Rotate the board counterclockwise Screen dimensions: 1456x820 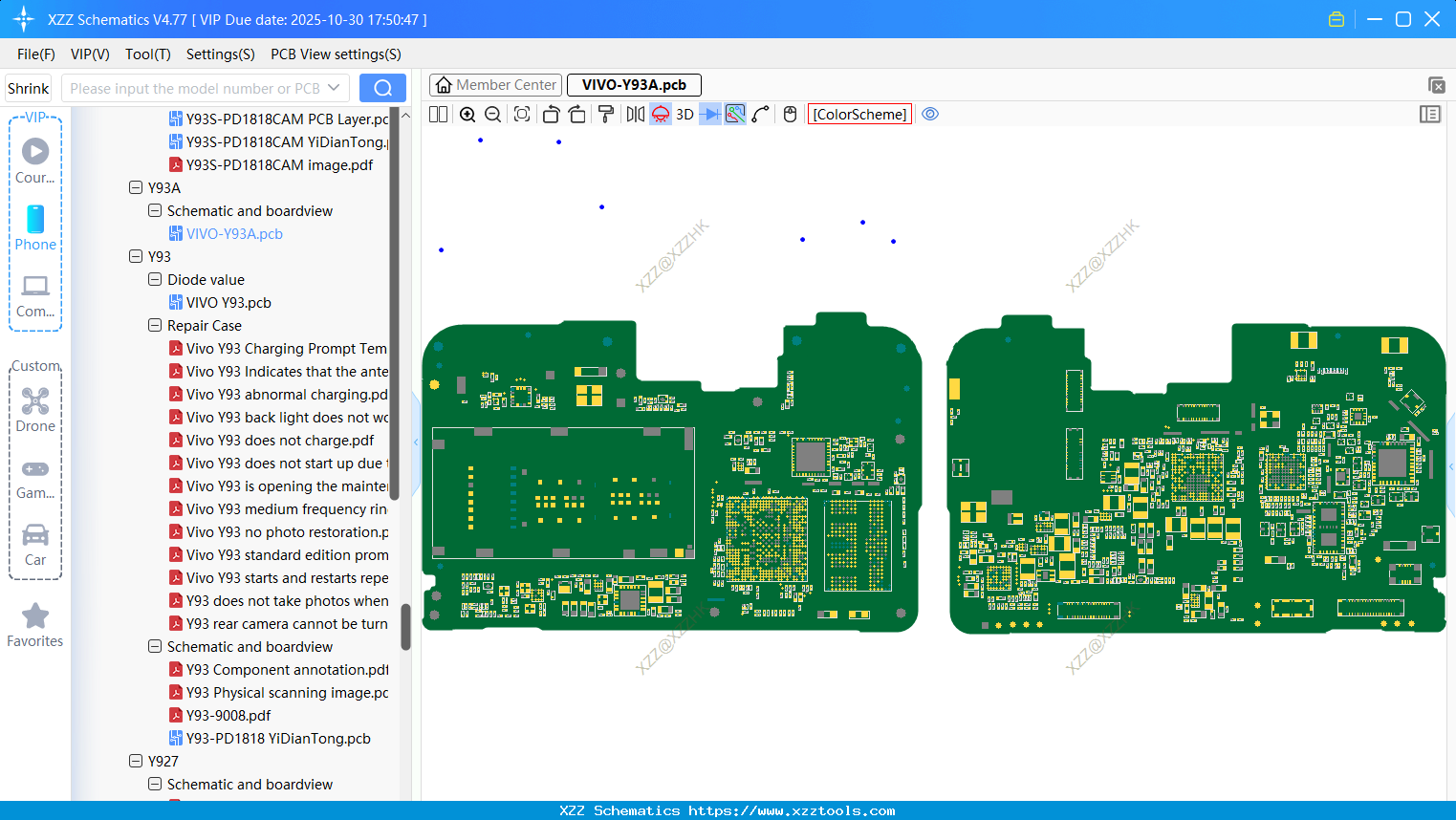(551, 115)
